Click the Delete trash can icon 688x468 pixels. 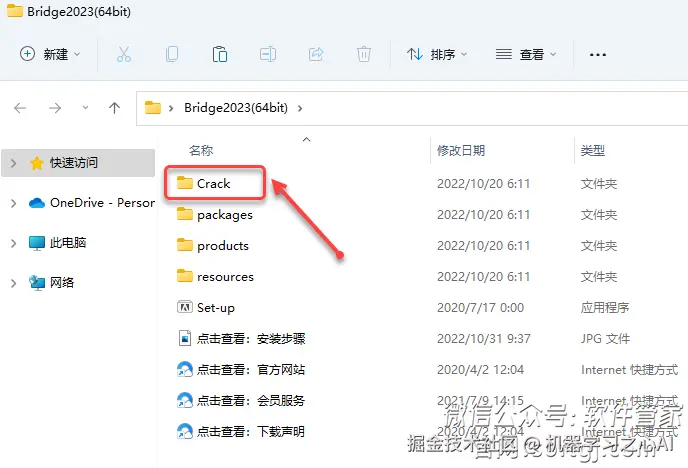point(364,54)
